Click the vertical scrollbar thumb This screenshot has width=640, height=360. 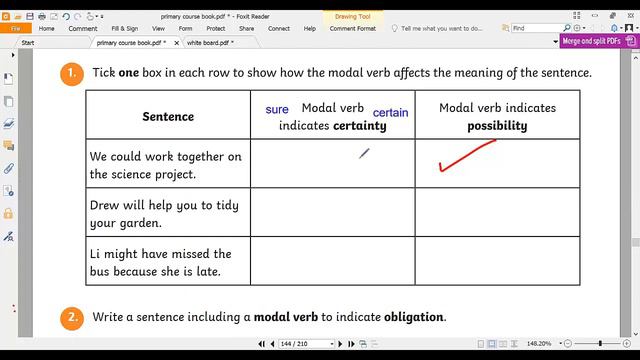click(636, 242)
